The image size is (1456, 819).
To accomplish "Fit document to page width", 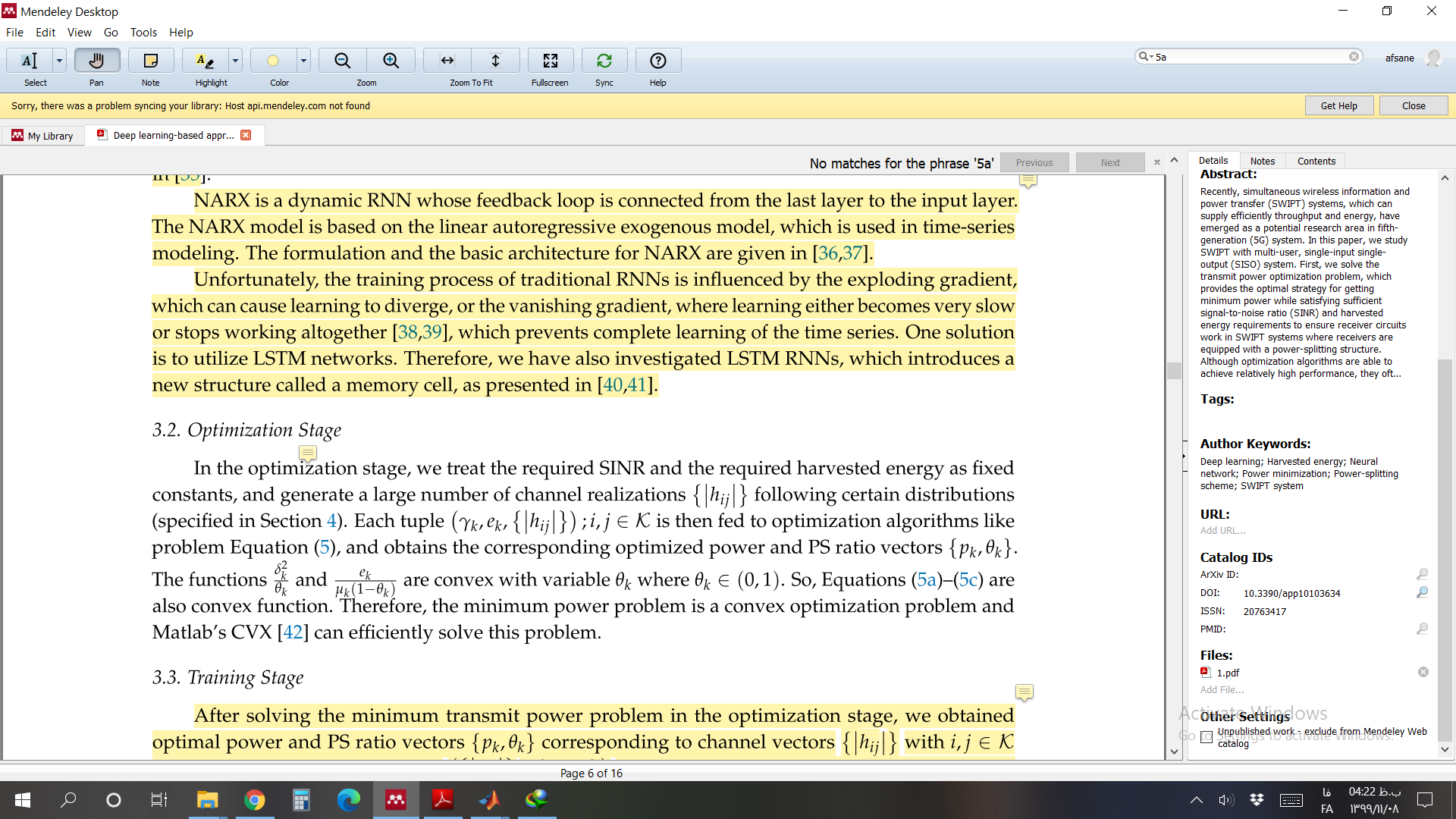I will click(x=447, y=61).
